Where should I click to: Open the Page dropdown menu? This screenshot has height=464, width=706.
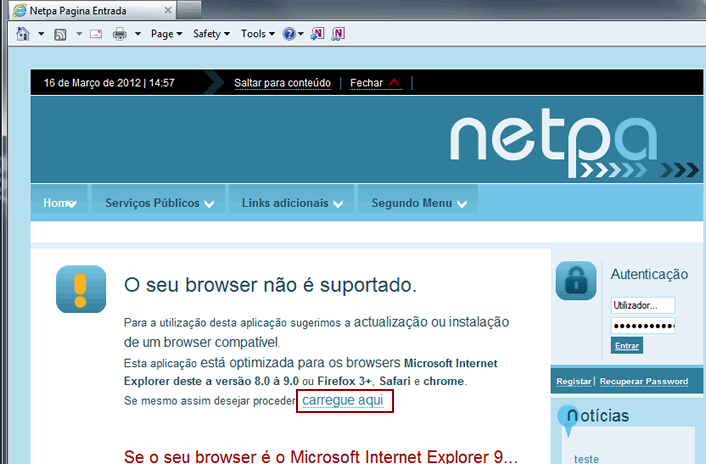click(x=166, y=34)
